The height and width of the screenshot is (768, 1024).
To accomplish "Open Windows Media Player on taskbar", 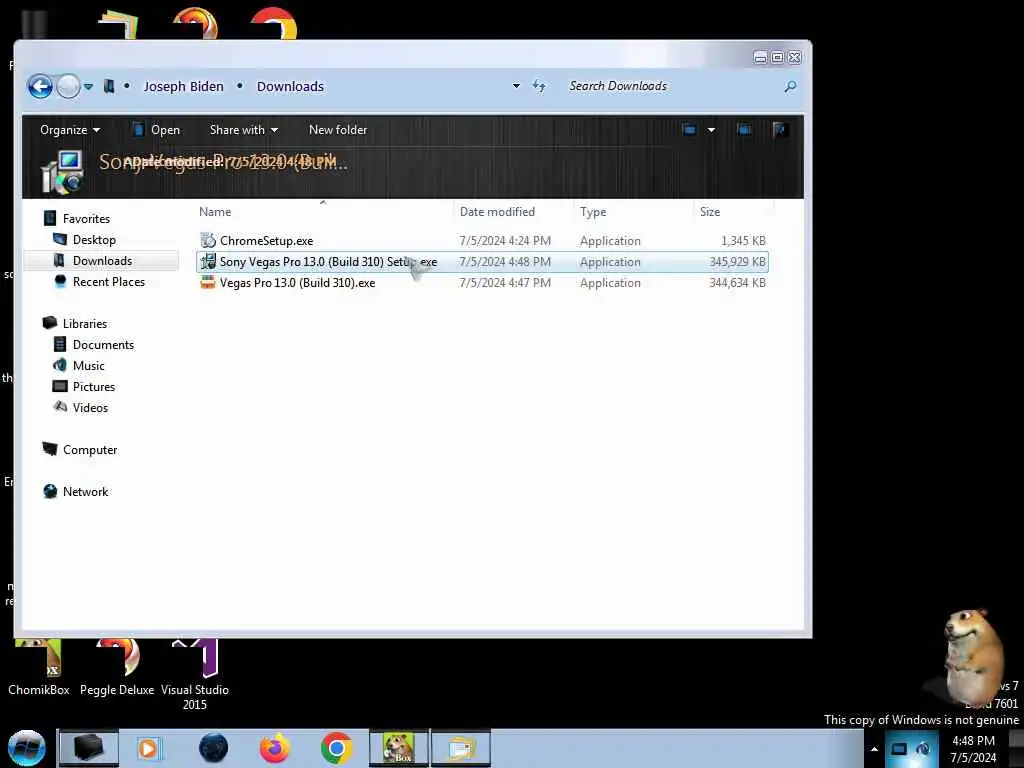I will click(x=148, y=748).
